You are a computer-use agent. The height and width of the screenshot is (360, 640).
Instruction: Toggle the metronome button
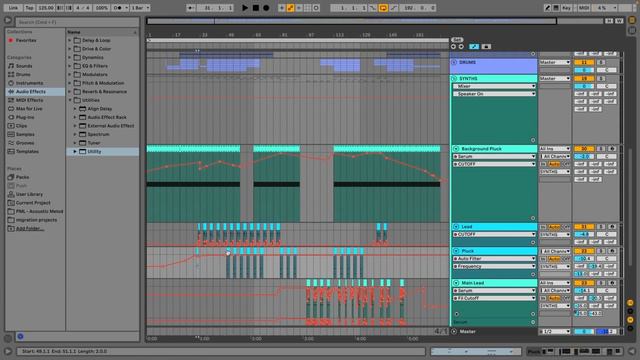tap(119, 8)
